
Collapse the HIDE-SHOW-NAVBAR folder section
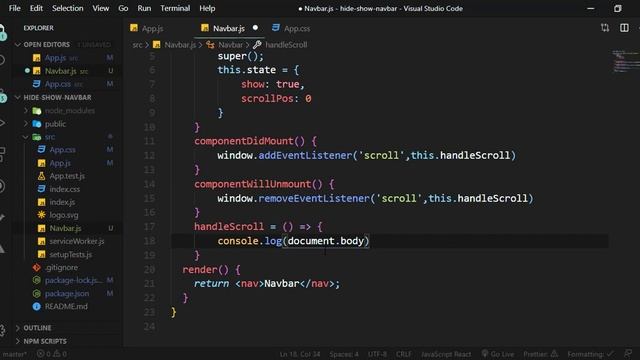57,97
